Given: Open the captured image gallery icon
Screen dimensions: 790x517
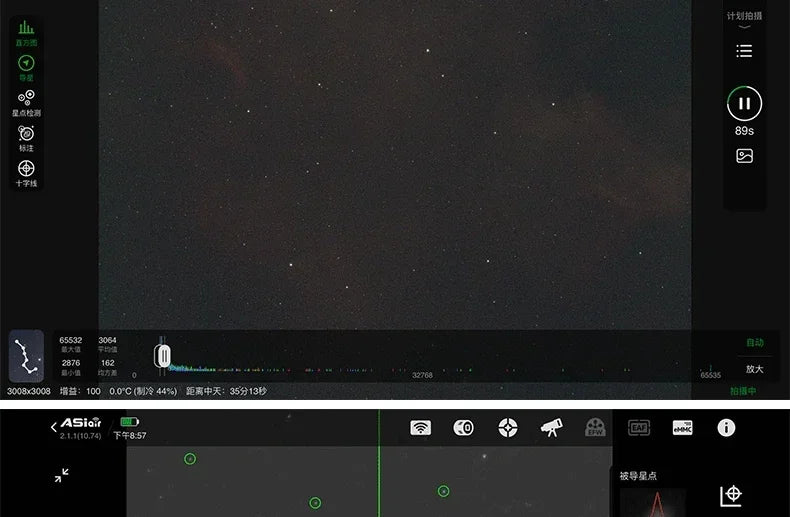Looking at the screenshot, I should 744,156.
